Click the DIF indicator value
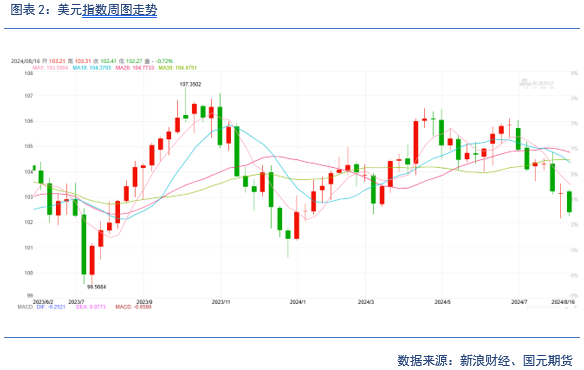584x370 pixels. tap(51, 307)
